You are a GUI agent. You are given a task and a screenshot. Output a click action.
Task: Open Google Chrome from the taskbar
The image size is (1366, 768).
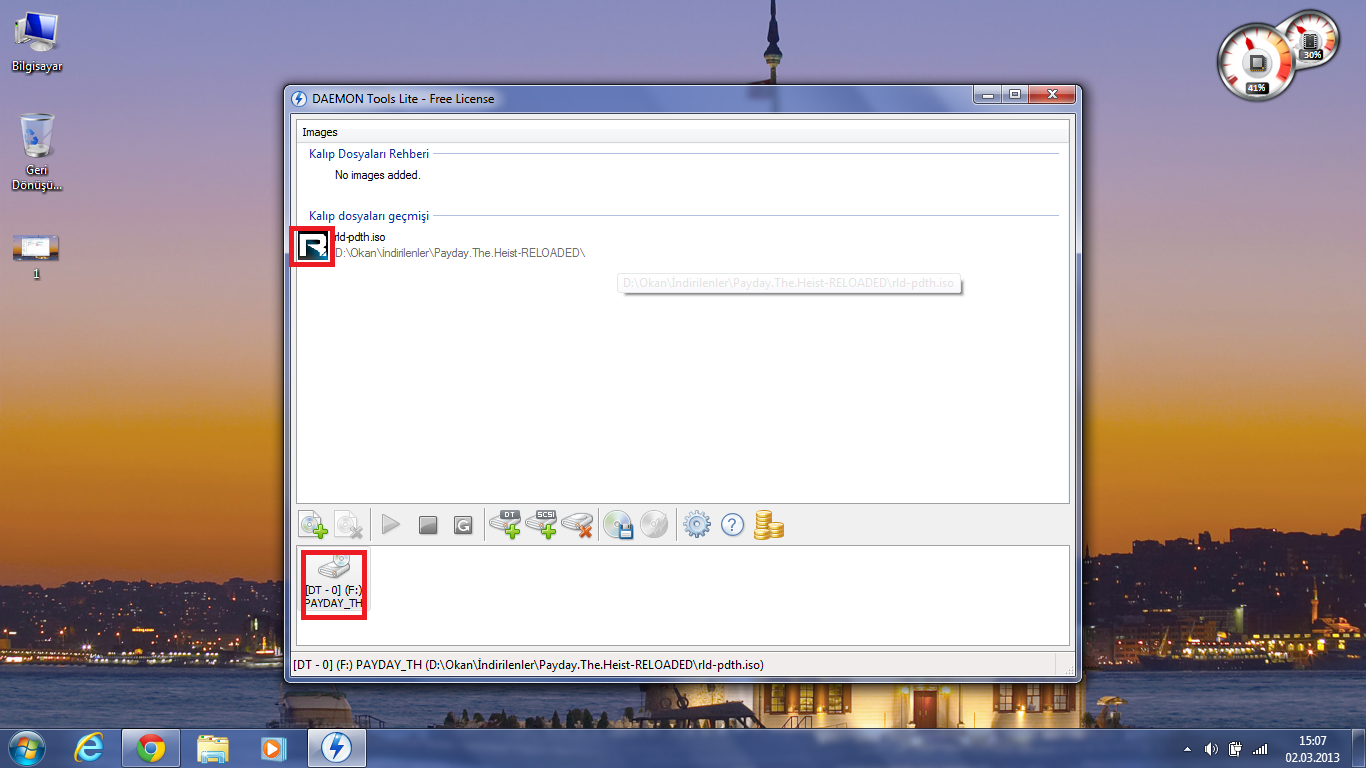pyautogui.click(x=151, y=748)
